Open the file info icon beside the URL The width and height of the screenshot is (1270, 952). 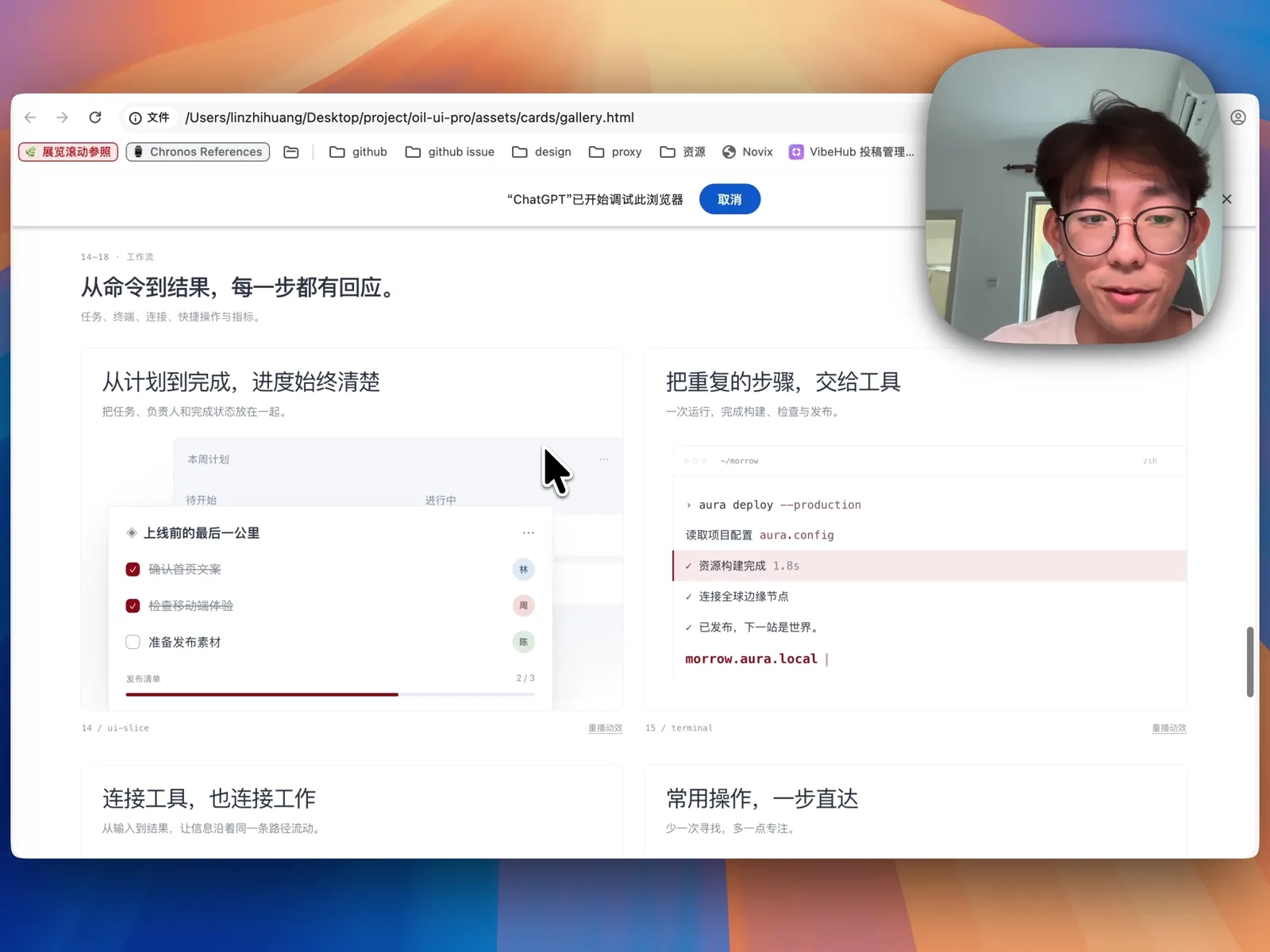tap(136, 118)
